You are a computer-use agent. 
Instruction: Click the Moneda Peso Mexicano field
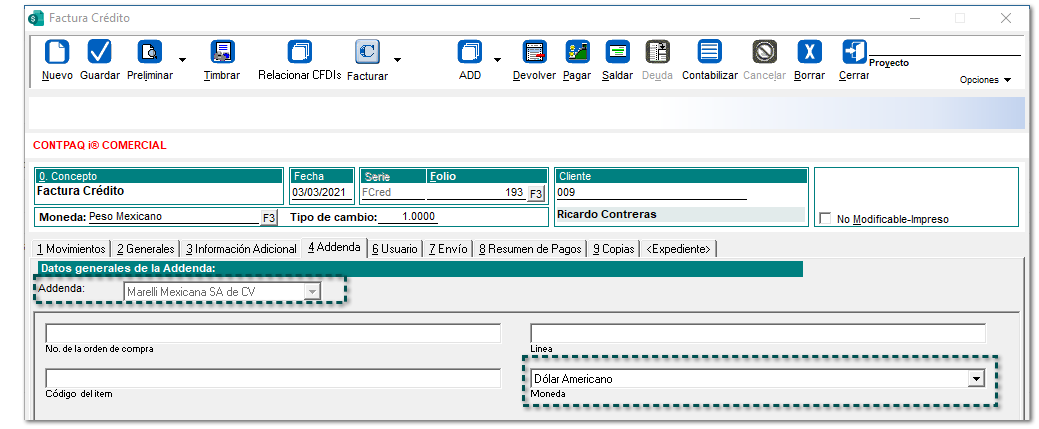pos(174,217)
